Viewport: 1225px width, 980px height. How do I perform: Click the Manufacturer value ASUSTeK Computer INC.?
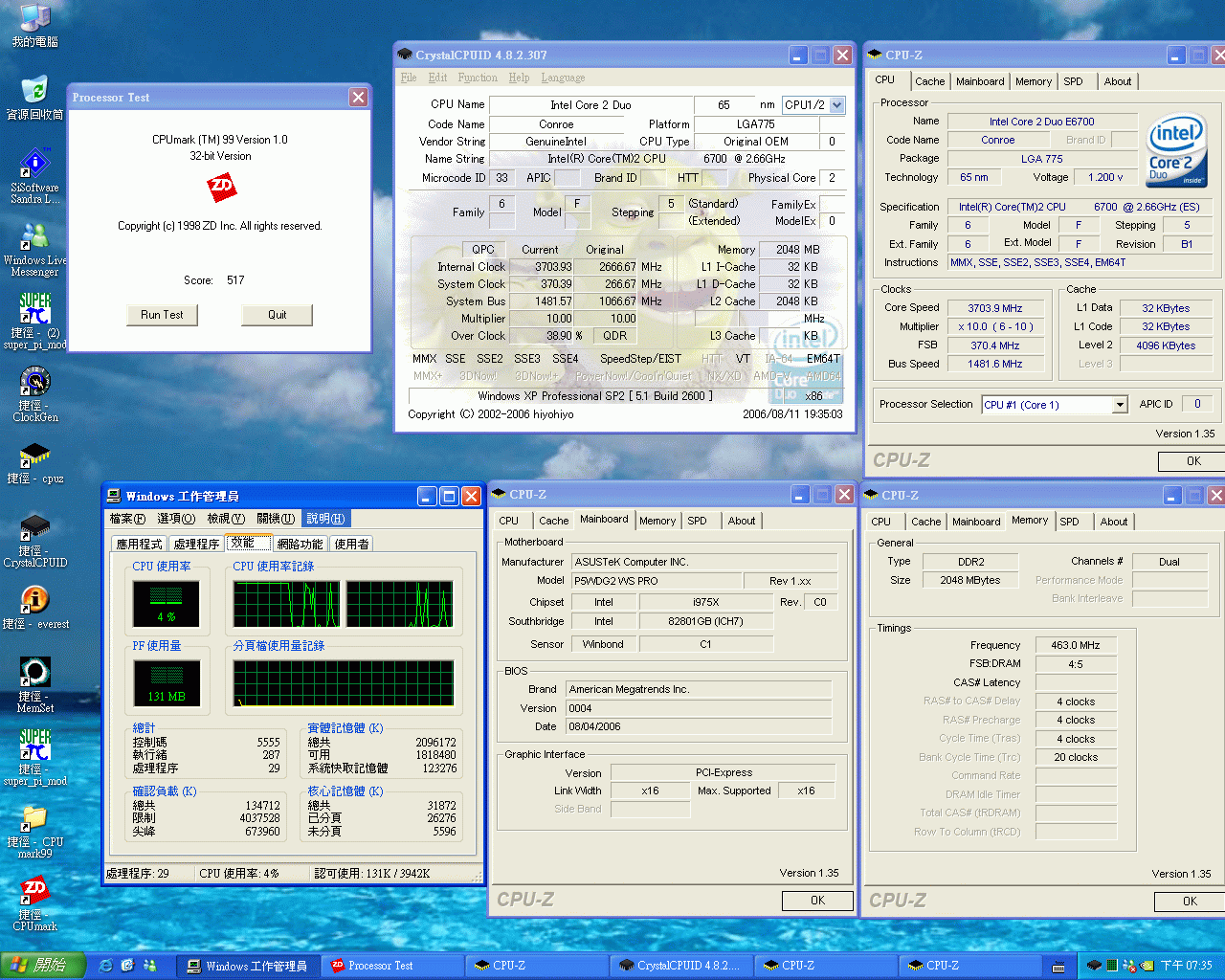(x=703, y=562)
